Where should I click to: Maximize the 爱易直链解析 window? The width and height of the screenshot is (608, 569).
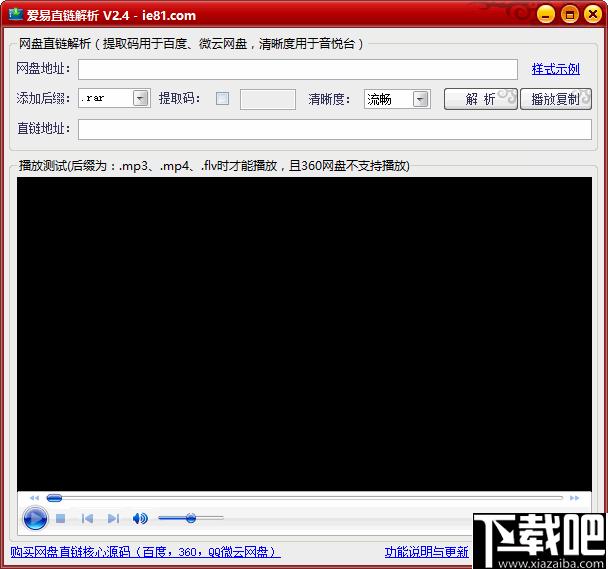pos(570,15)
